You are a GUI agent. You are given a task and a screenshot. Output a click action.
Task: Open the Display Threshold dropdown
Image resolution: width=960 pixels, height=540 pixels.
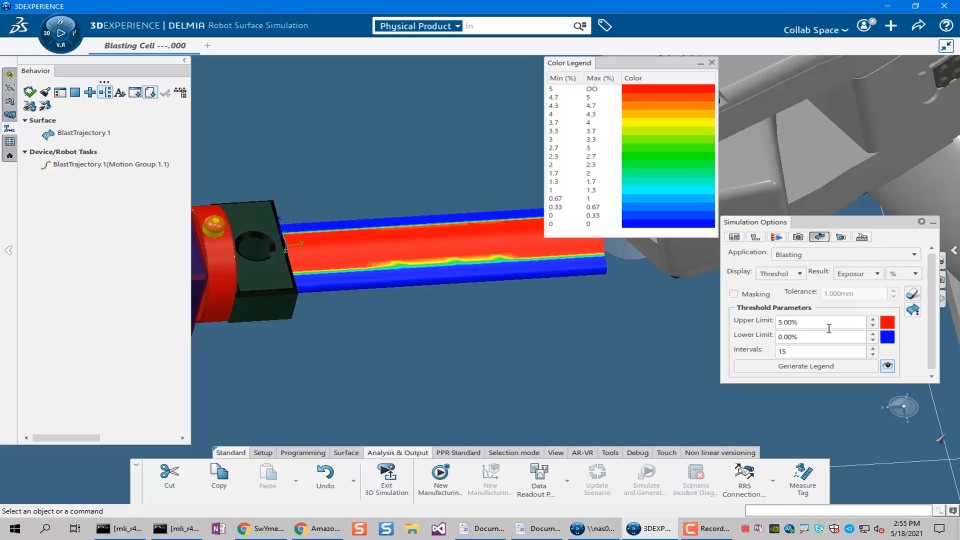[x=780, y=274]
